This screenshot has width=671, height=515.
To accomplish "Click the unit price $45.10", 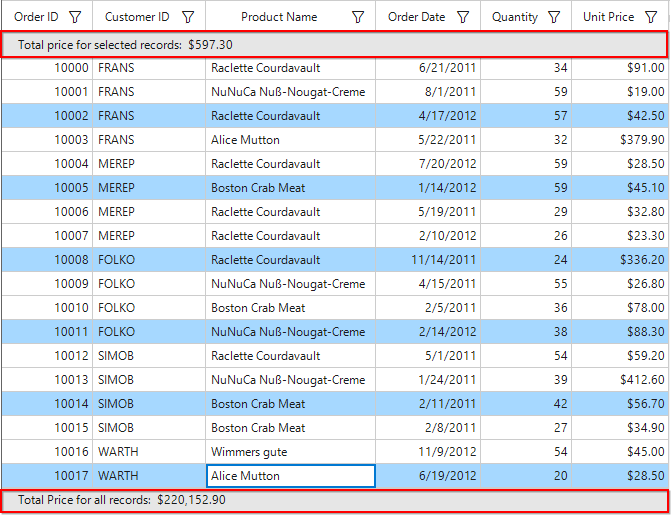I will pyautogui.click(x=620, y=188).
